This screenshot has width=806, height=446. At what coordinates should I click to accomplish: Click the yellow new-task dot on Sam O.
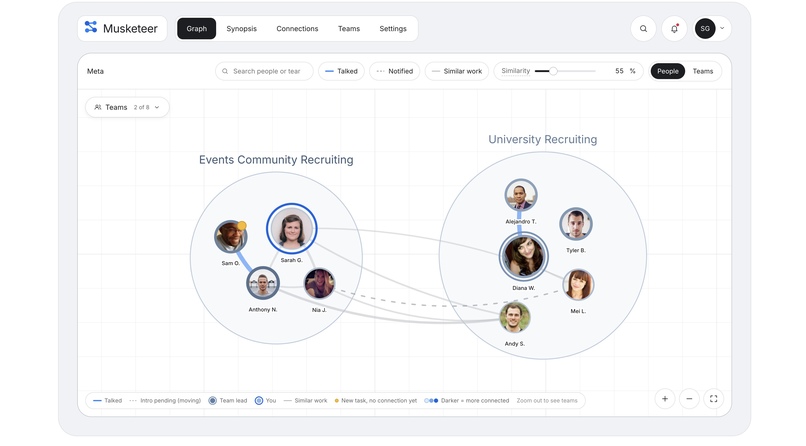[241, 226]
